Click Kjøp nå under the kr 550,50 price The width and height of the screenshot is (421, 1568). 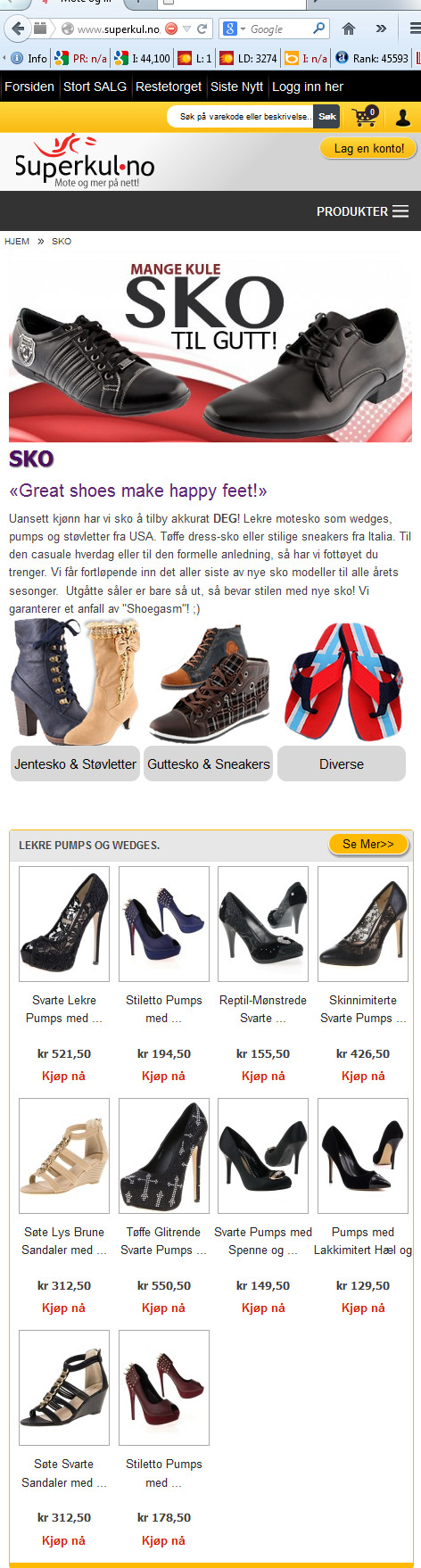pos(163,1308)
